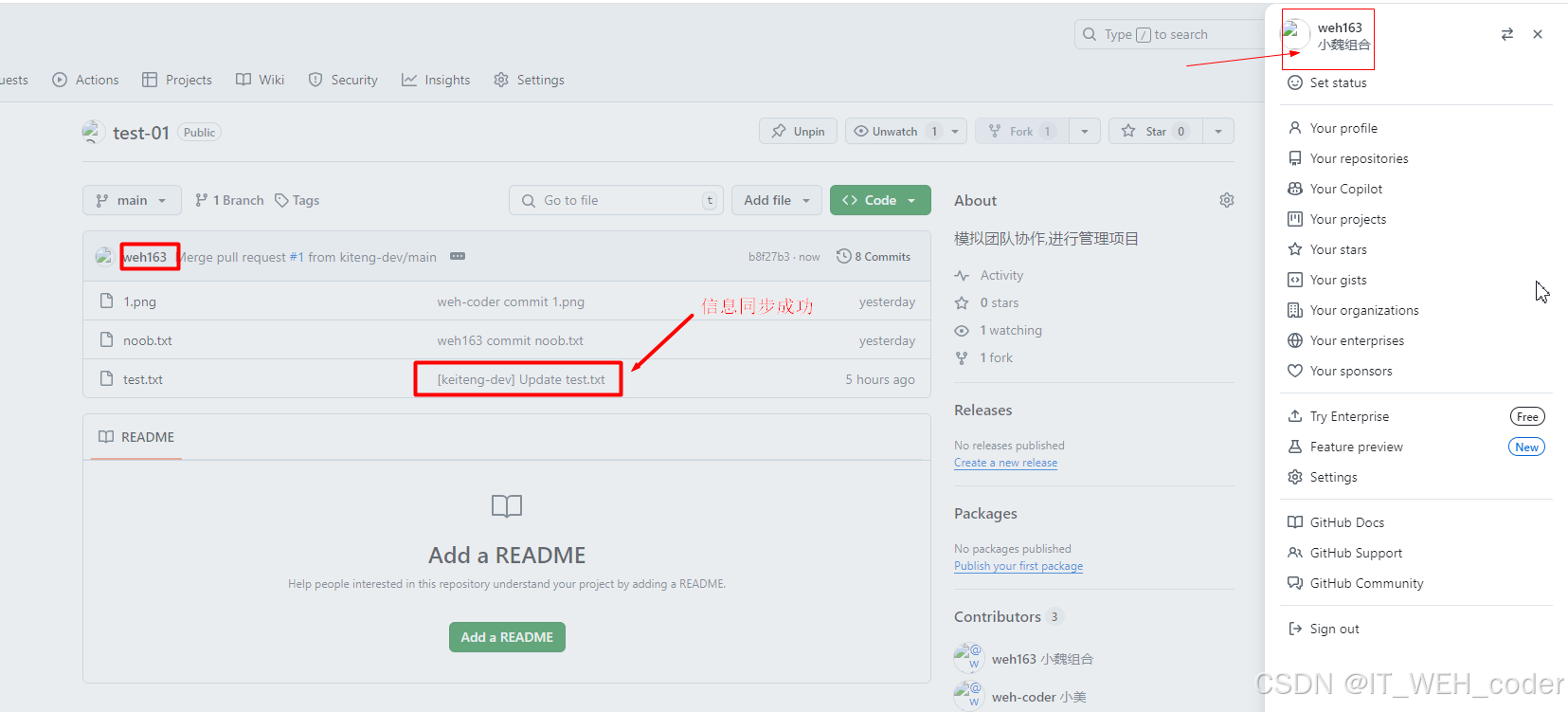Viewport: 1568px width, 712px height.
Task: Click Sign out
Action: click(1416, 629)
